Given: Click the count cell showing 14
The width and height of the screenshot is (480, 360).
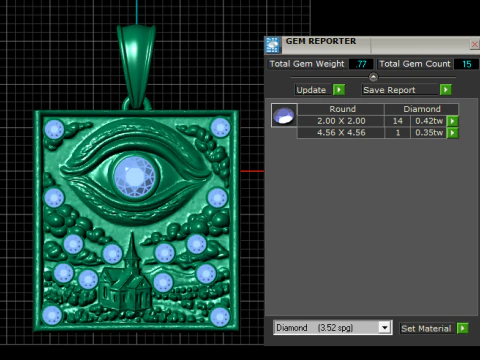Looking at the screenshot, I should pos(397,121).
